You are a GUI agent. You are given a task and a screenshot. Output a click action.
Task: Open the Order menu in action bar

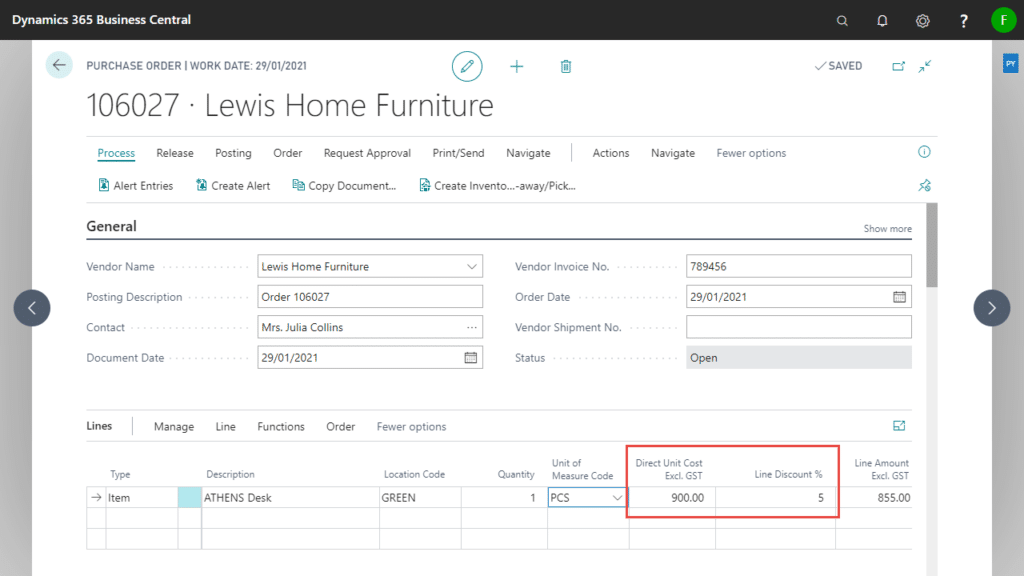(x=287, y=153)
